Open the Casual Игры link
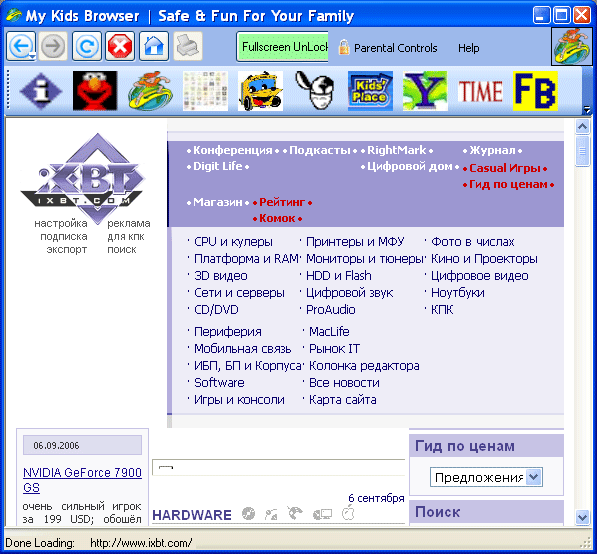Image resolution: width=597 pixels, height=554 pixels. [x=505, y=168]
